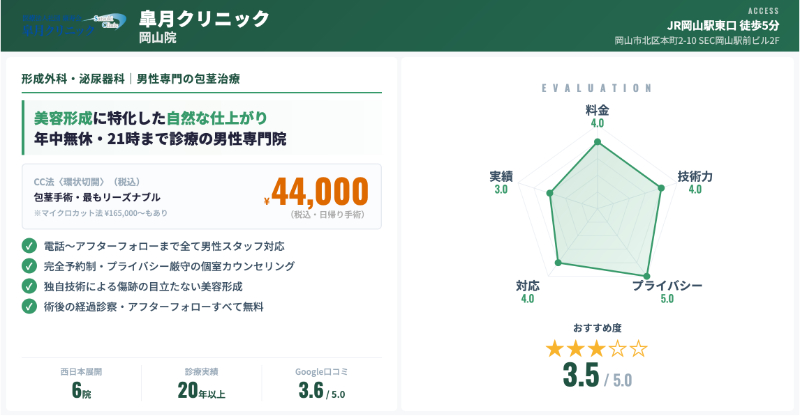Click the third filled gold star
This screenshot has width=800, height=418.
[x=597, y=349]
